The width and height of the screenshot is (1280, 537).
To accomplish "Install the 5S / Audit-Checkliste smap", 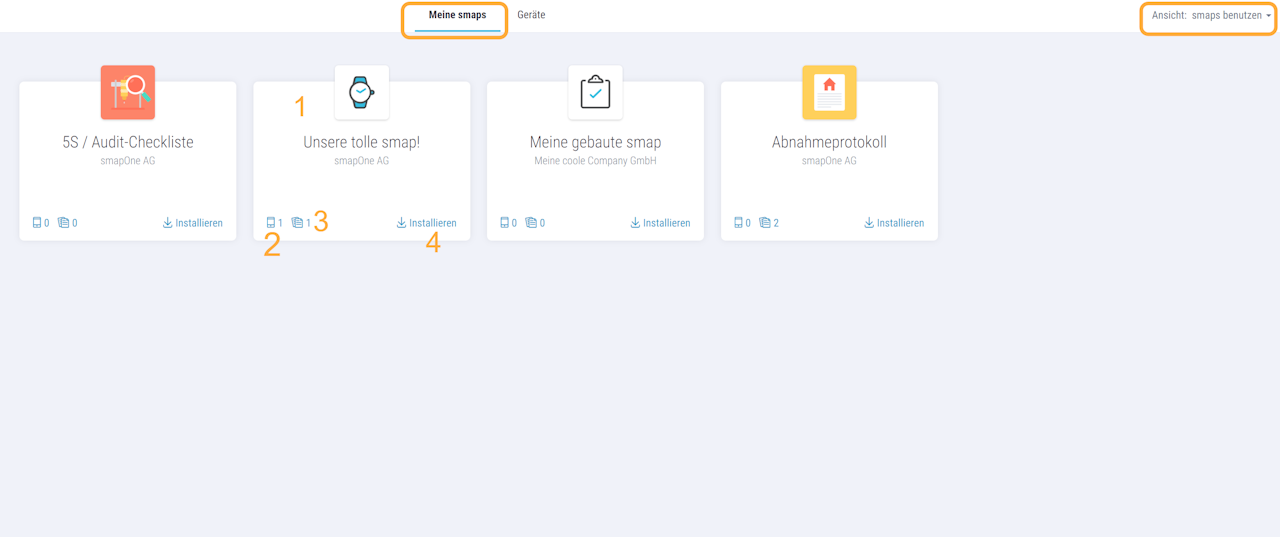I will pos(193,223).
